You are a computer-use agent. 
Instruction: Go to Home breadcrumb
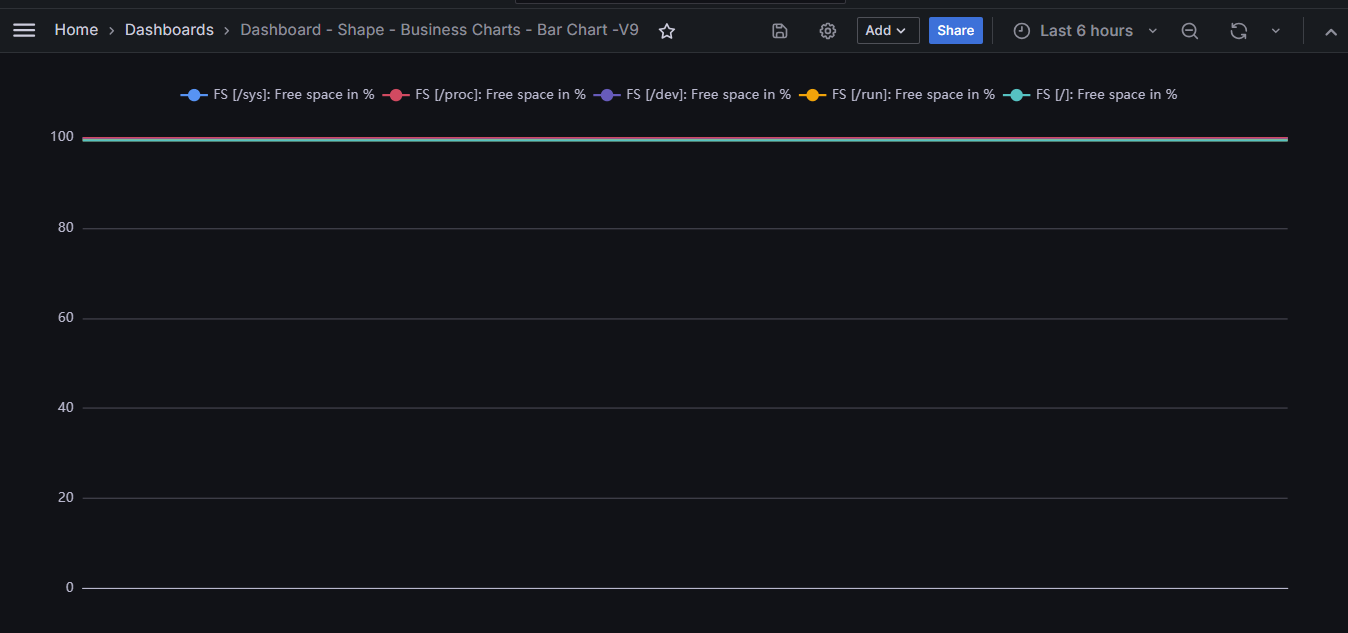(x=76, y=30)
